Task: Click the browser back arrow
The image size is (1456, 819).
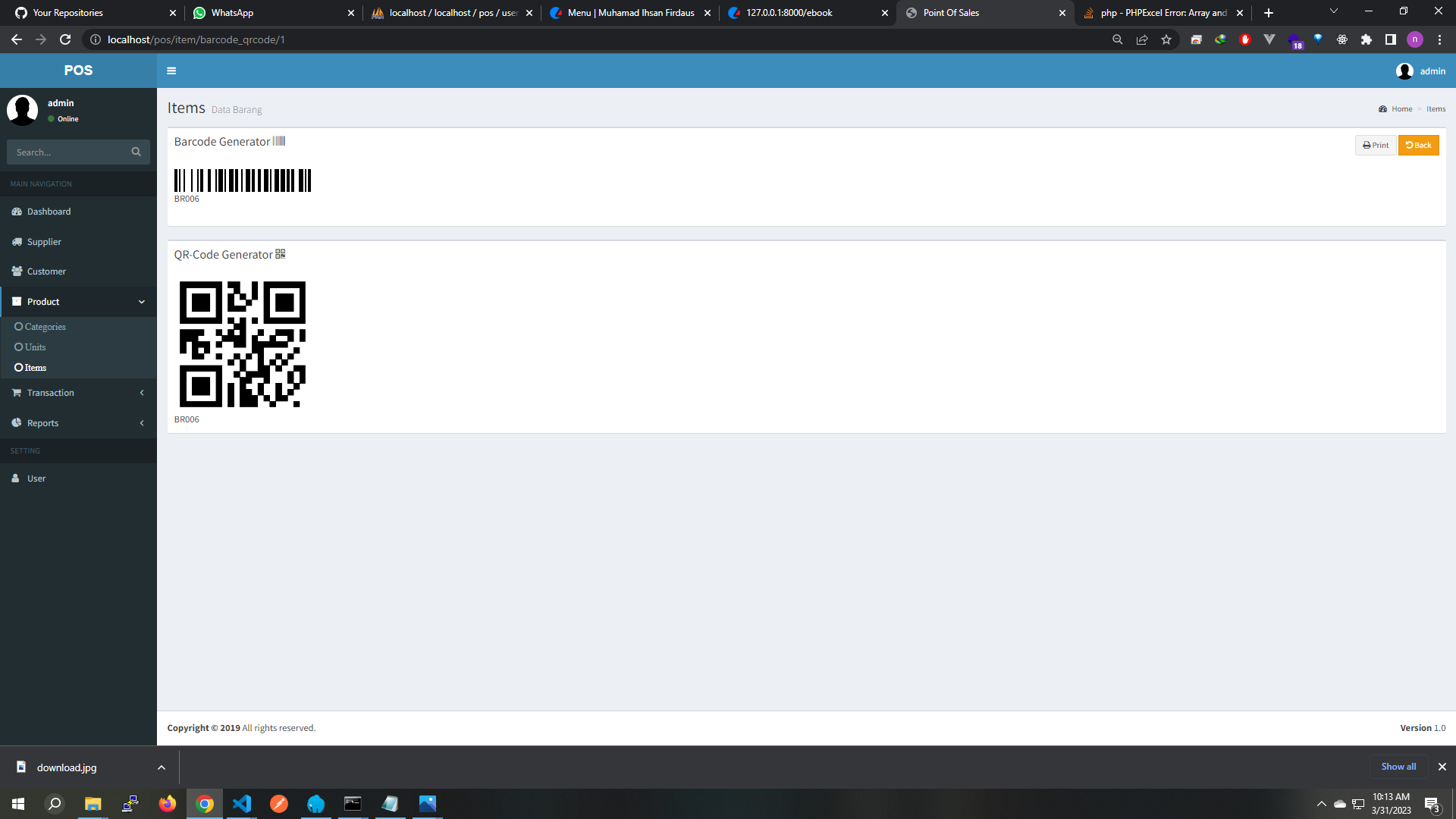Action: (17, 39)
